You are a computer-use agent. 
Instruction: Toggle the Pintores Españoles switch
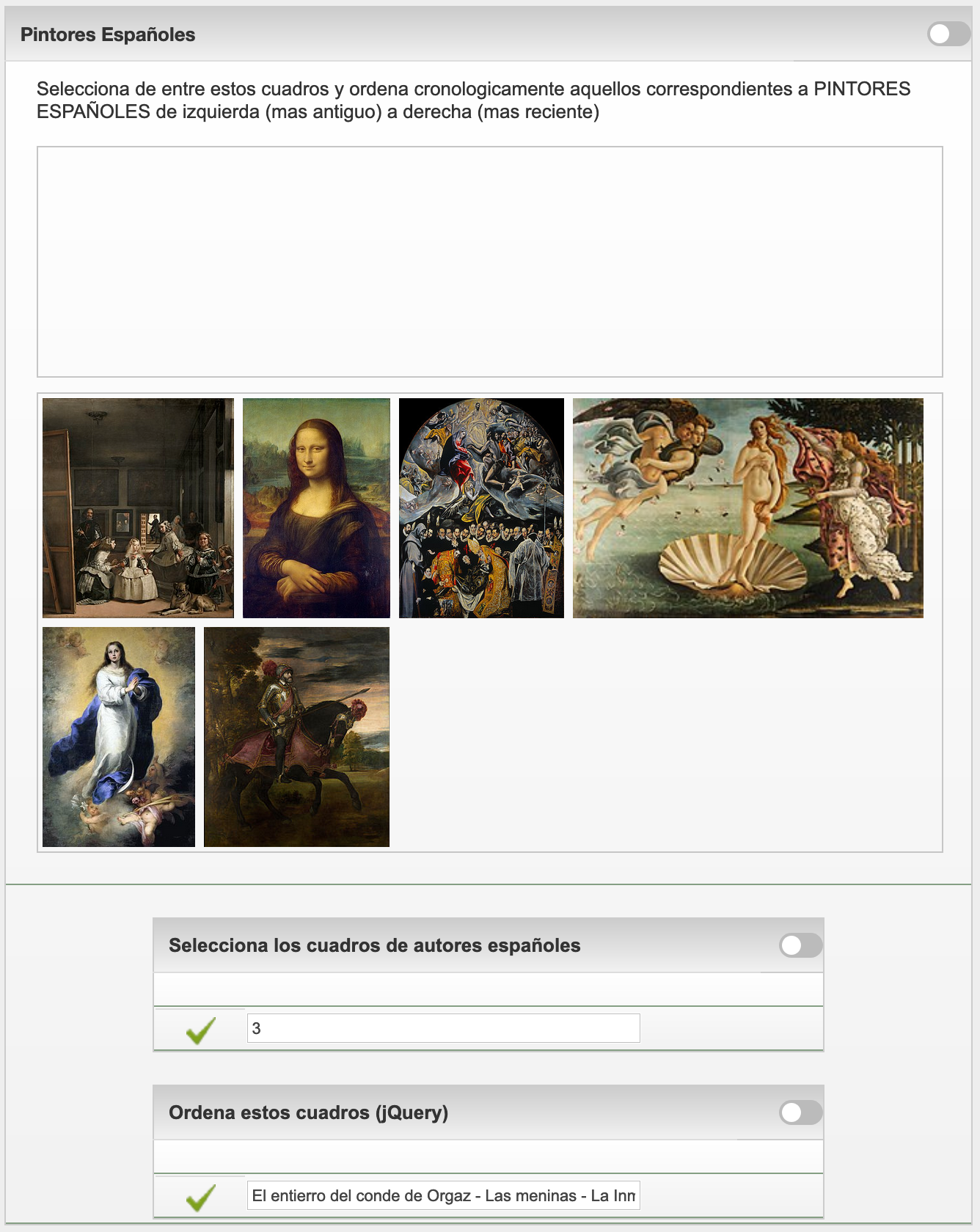948,34
